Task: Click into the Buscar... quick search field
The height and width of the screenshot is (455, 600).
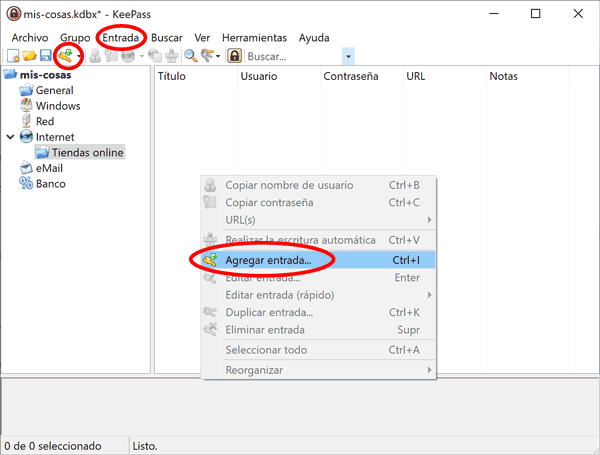Action: click(293, 57)
